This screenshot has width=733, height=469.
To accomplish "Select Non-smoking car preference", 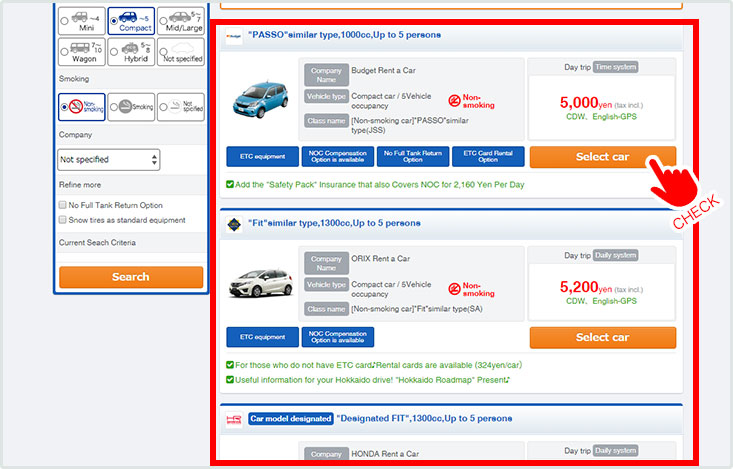I will pyautogui.click(x=80, y=106).
